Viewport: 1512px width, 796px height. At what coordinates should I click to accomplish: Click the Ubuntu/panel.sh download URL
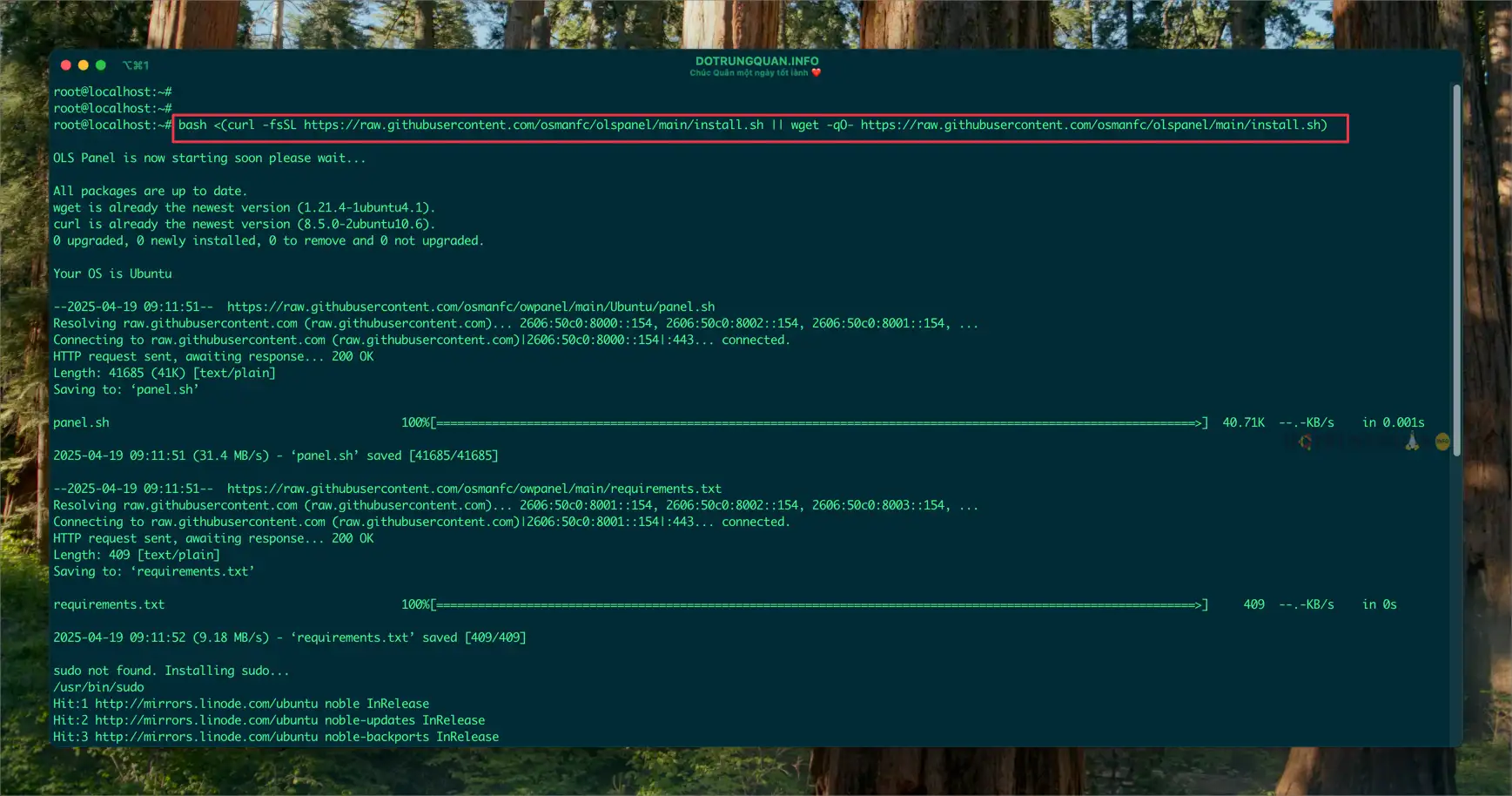pyautogui.click(x=471, y=307)
